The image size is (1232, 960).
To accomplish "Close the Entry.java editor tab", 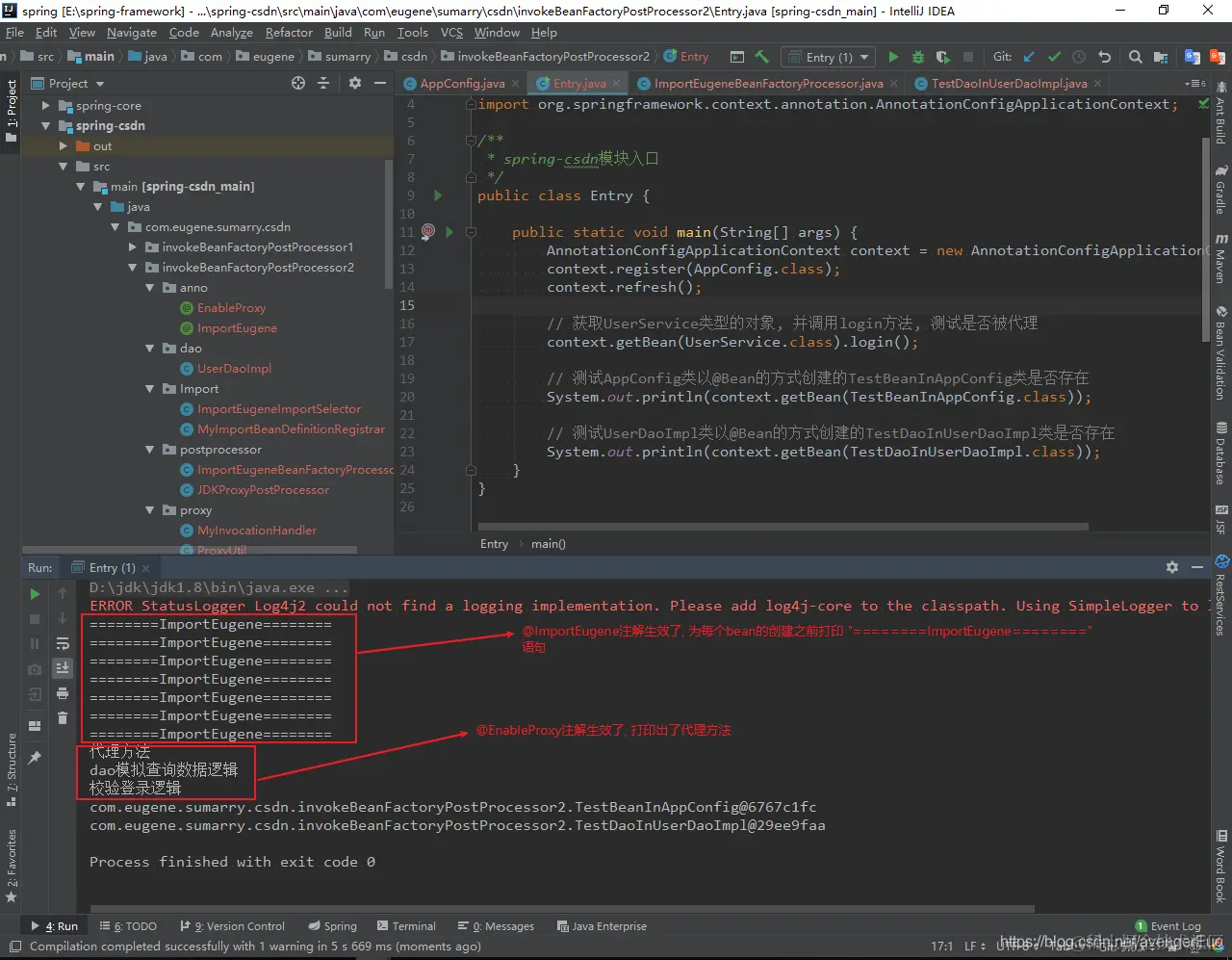I will (x=615, y=84).
